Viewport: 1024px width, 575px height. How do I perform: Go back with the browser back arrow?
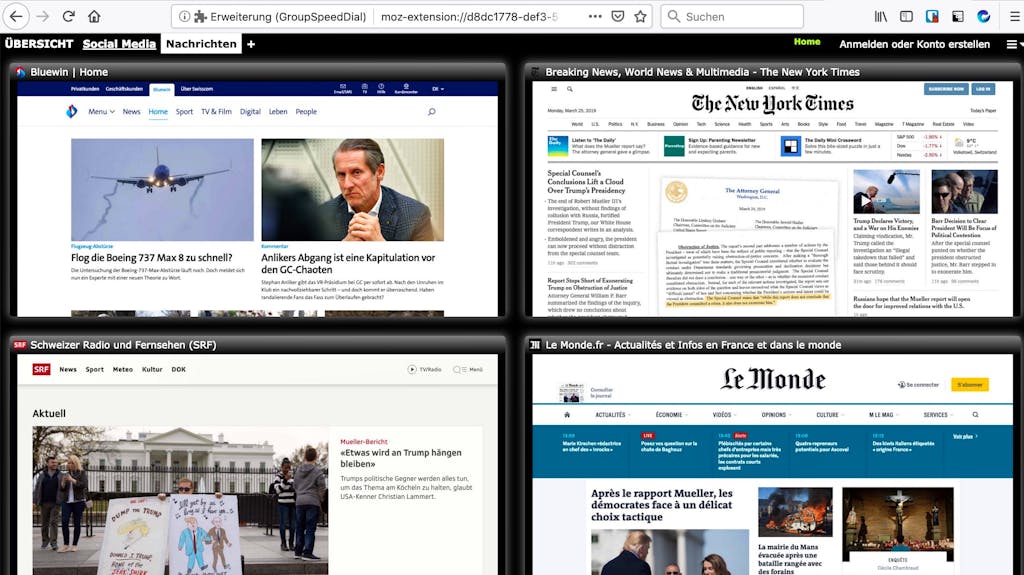pyautogui.click(x=16, y=16)
